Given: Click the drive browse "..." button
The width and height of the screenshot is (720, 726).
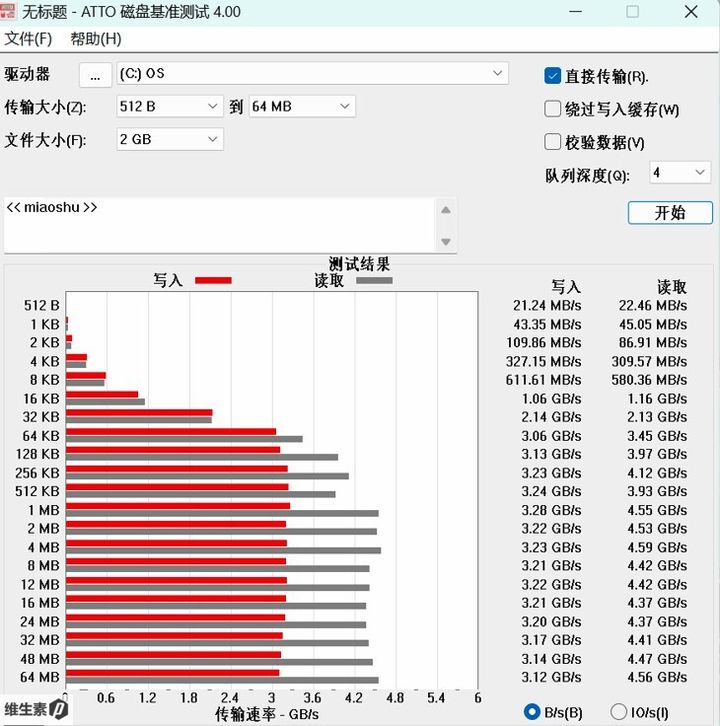Looking at the screenshot, I should (95, 75).
